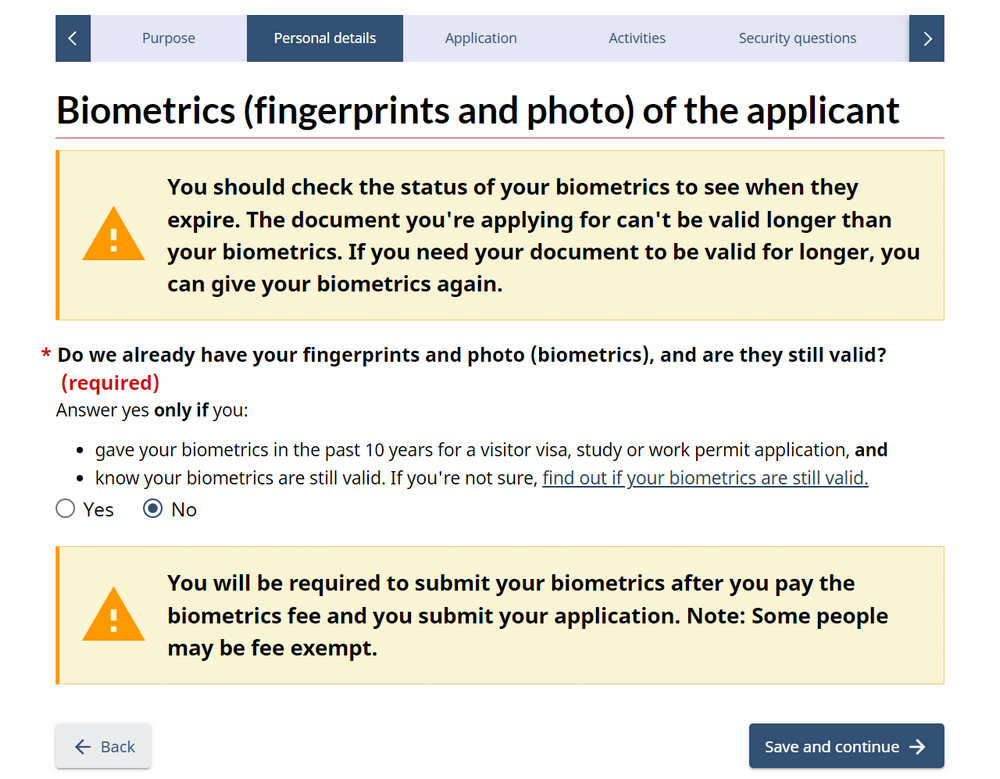Follow the 'find out if your biometrics are still valid' link
Viewport: 1000px width, 779px height.
tap(705, 478)
